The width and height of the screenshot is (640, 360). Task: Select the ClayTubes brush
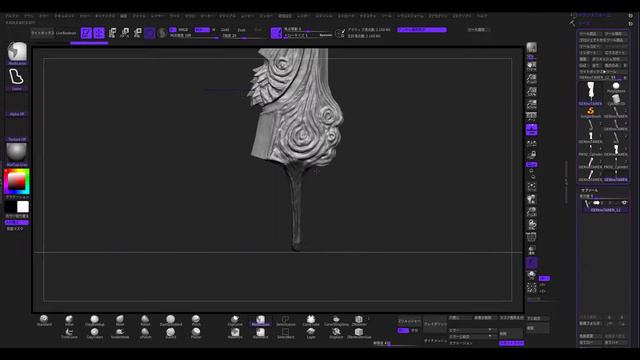(x=95, y=333)
